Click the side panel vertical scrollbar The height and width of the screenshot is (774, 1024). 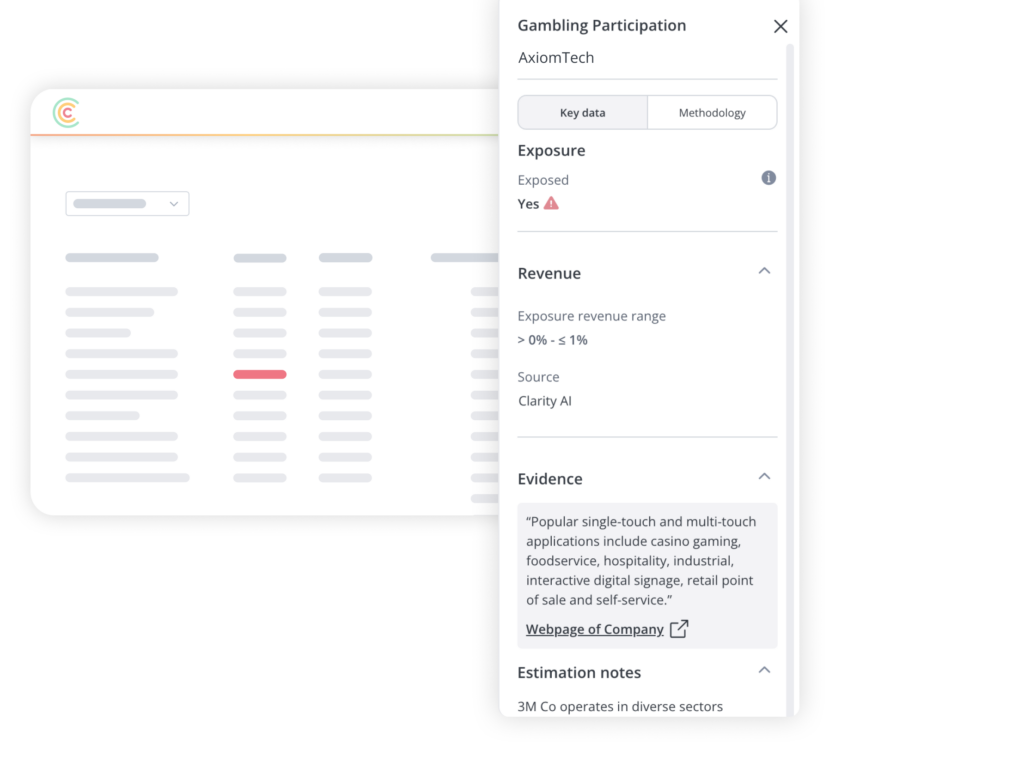pos(790,380)
